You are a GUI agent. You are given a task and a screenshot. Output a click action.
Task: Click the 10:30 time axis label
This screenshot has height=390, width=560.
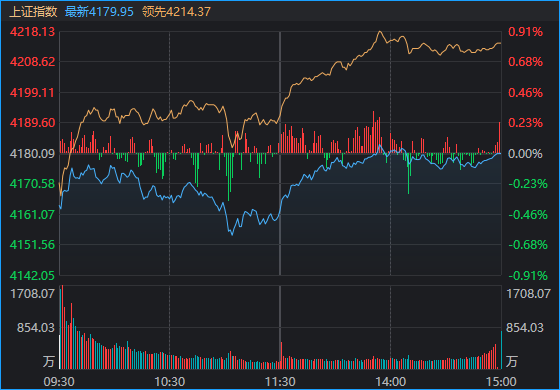click(x=170, y=382)
